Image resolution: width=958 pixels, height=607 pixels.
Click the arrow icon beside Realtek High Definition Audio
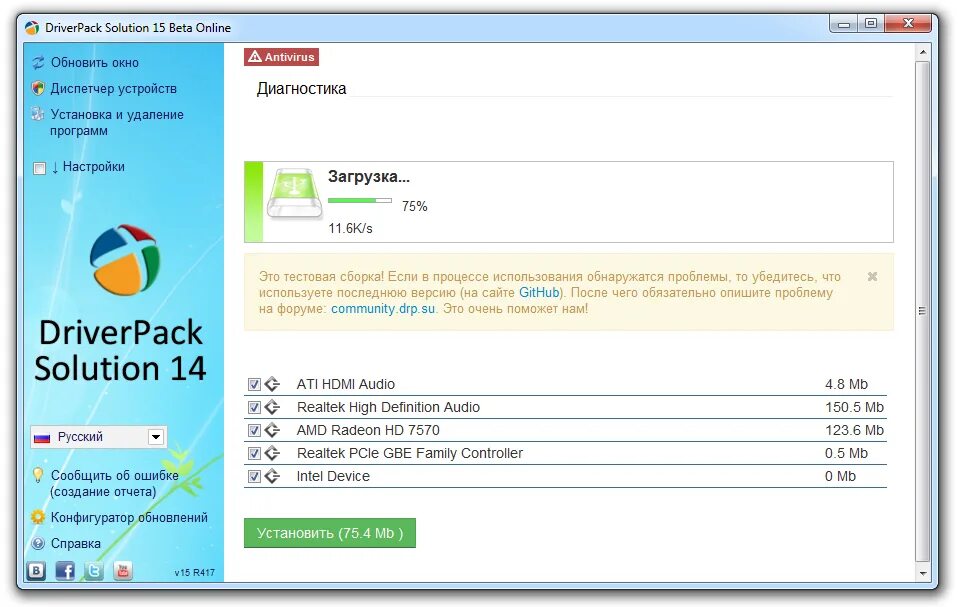point(272,407)
